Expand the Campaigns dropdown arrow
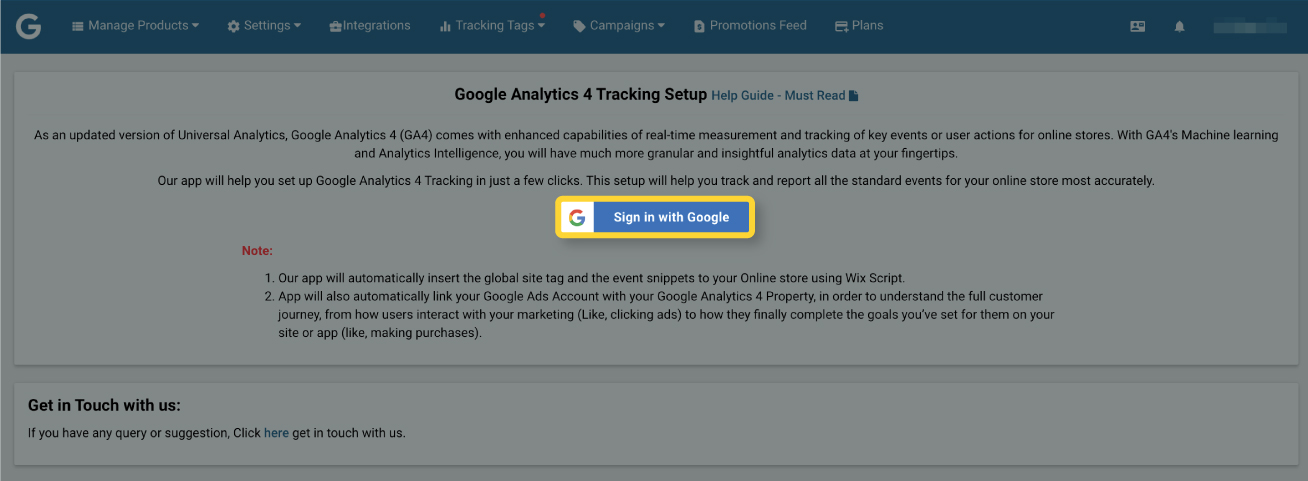 click(660, 26)
